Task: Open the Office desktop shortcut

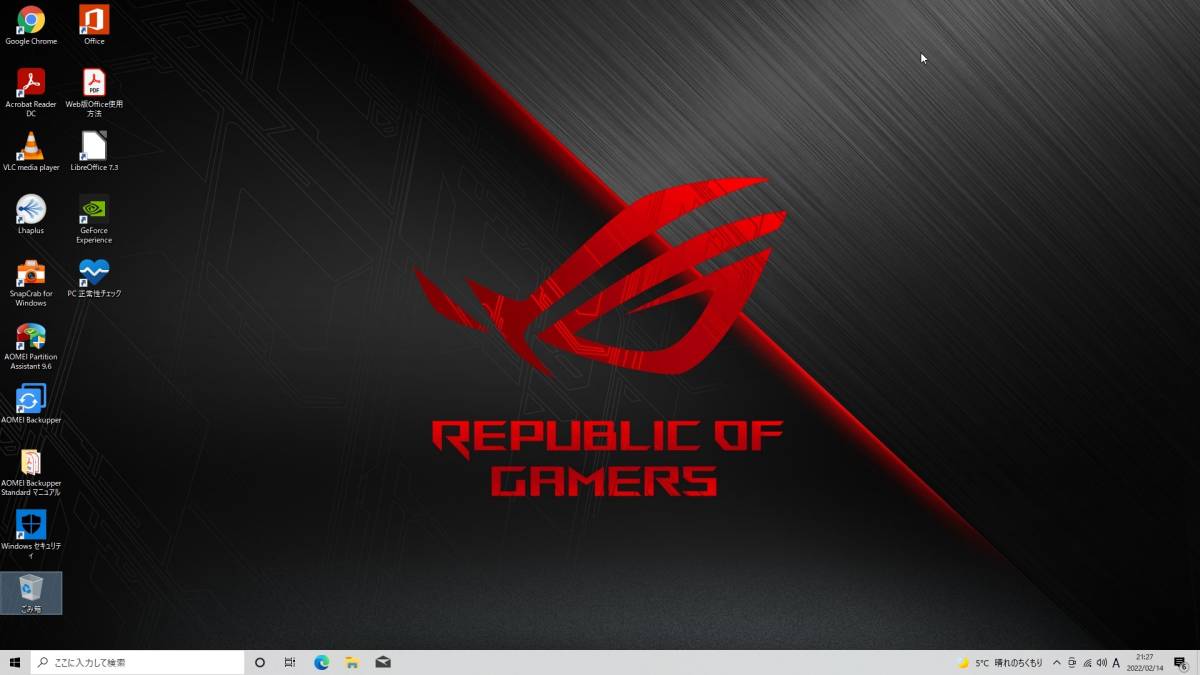Action: [x=94, y=26]
